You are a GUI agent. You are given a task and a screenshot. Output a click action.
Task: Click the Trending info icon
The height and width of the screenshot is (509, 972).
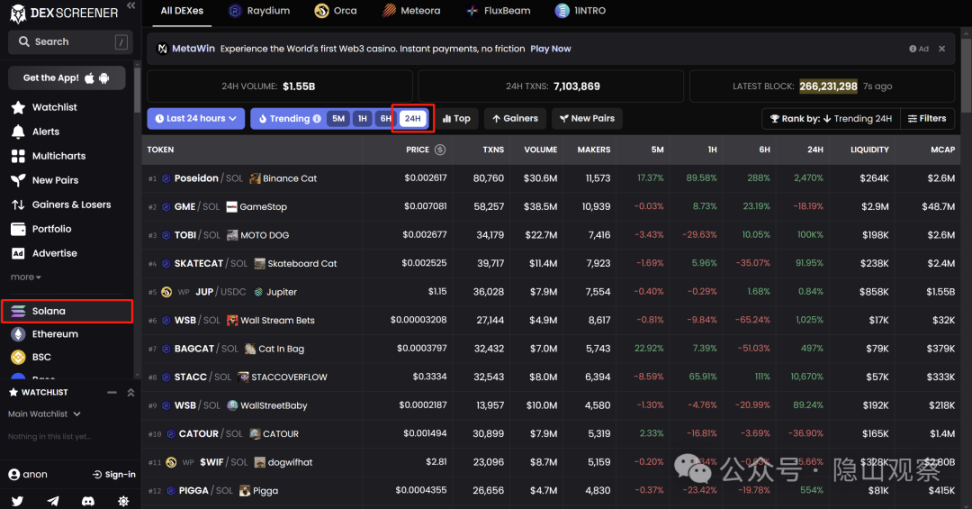point(317,118)
